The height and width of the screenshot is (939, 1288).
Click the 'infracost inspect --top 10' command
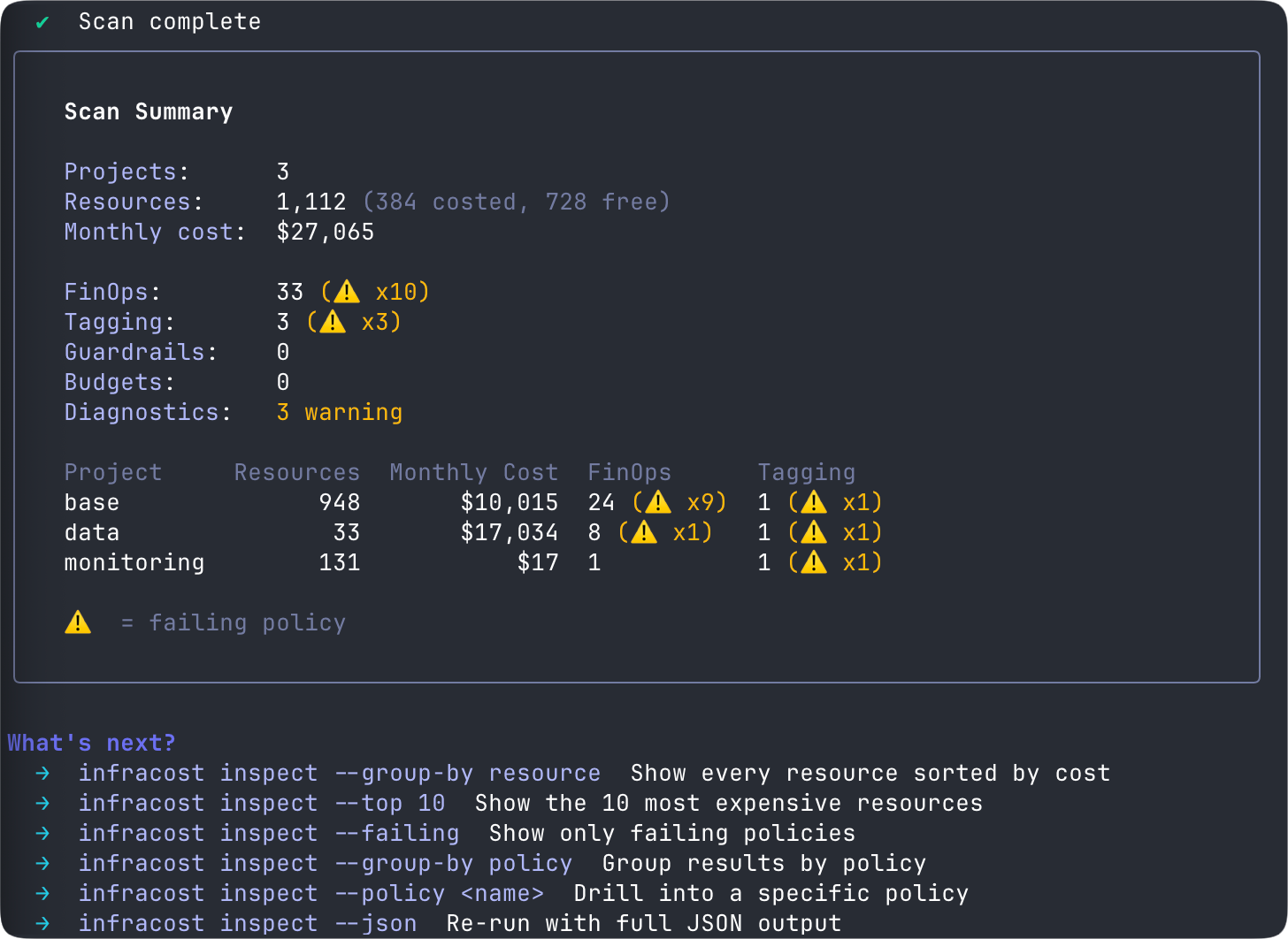pos(262,804)
